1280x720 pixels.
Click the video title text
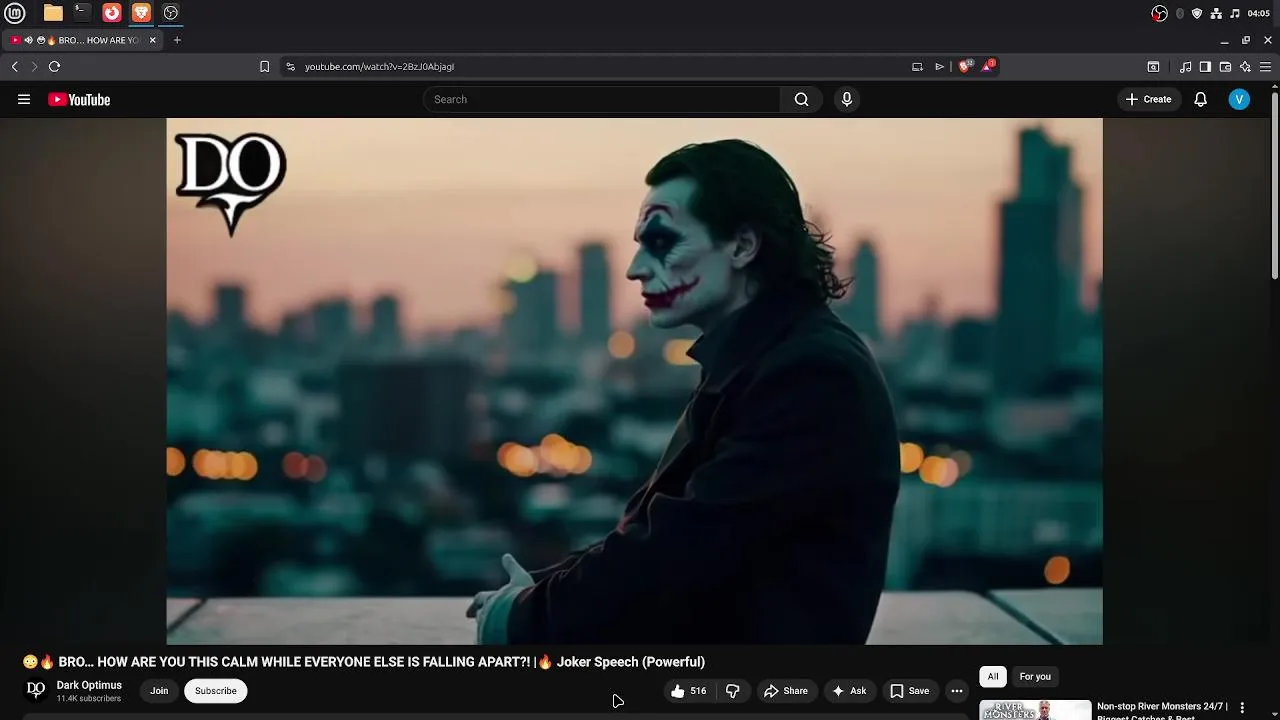pos(364,662)
